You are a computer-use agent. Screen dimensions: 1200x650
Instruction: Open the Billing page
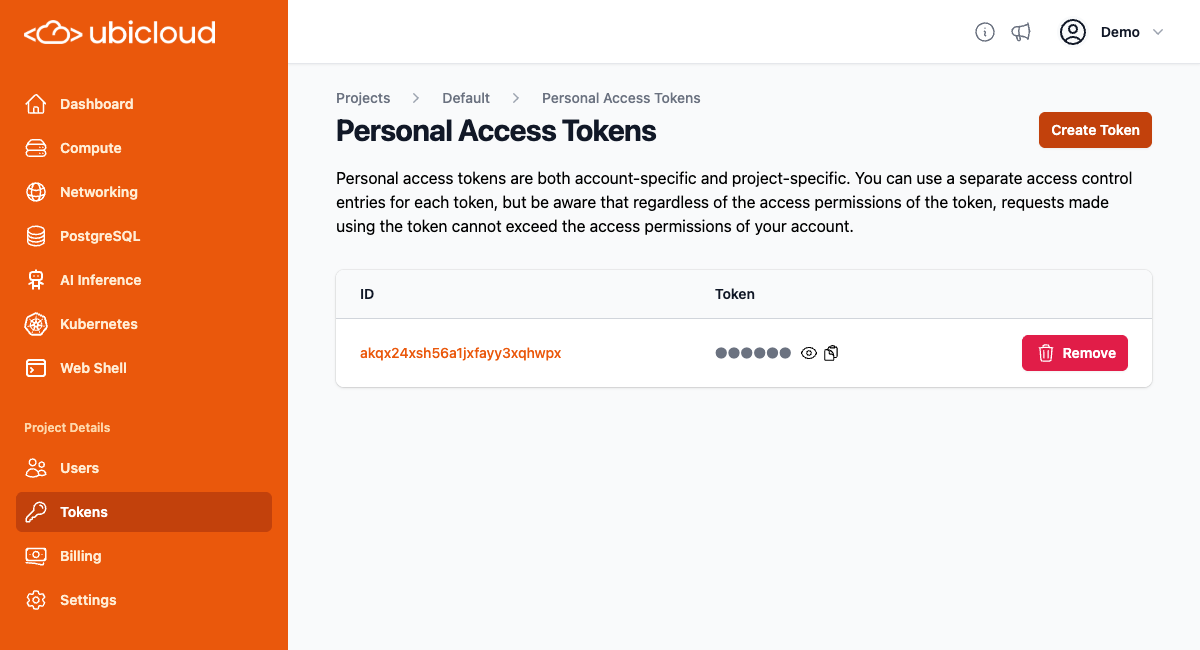(x=80, y=556)
